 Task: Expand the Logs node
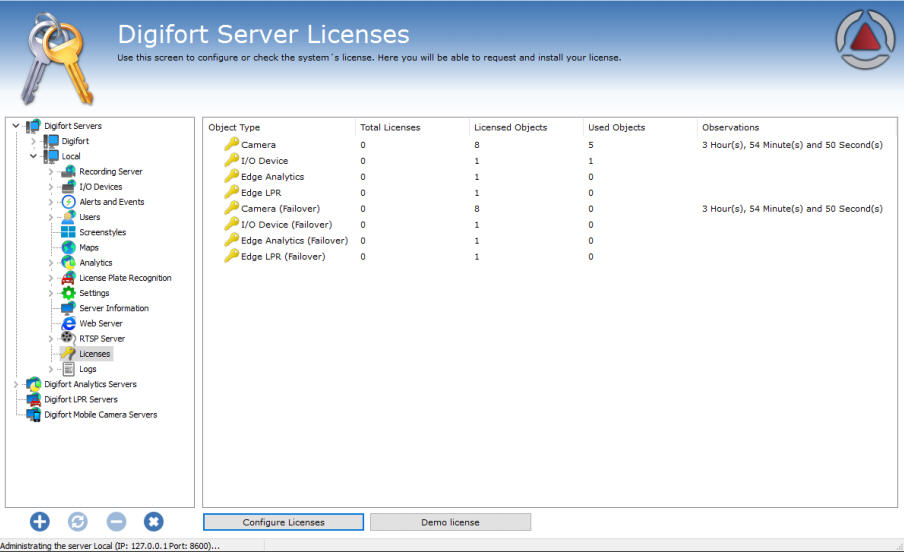51,369
